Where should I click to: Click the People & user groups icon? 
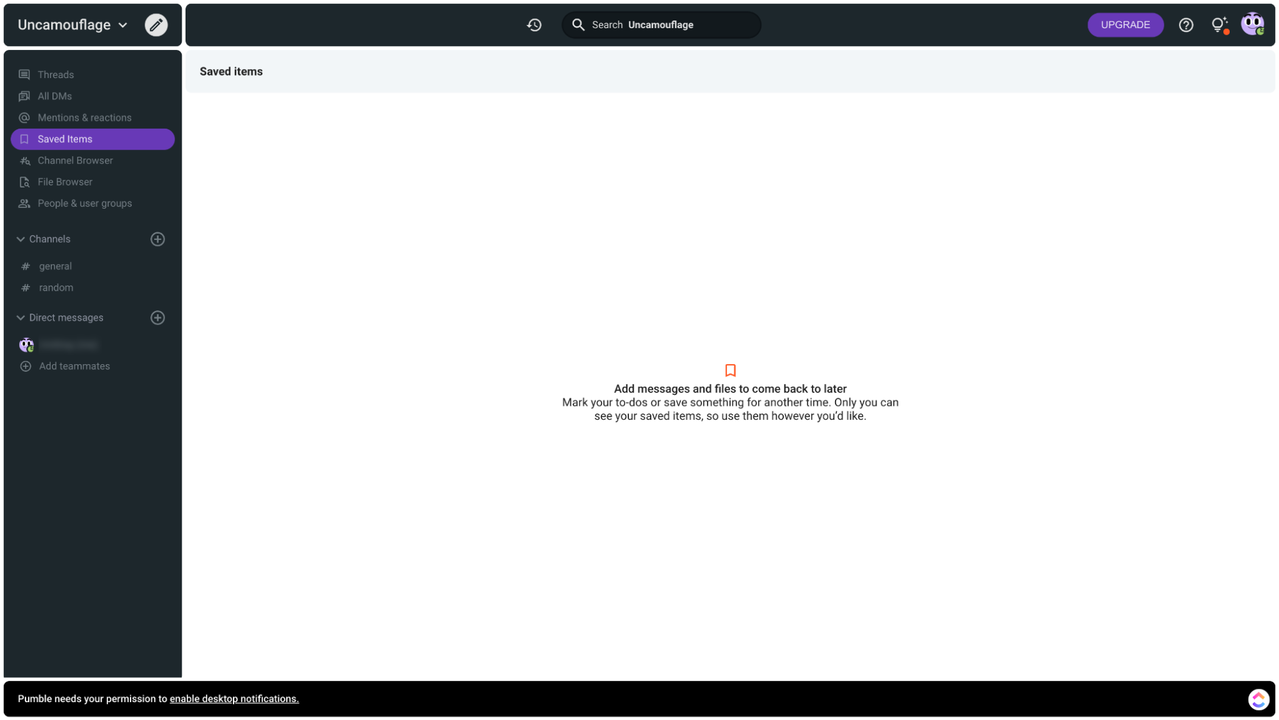coord(25,204)
